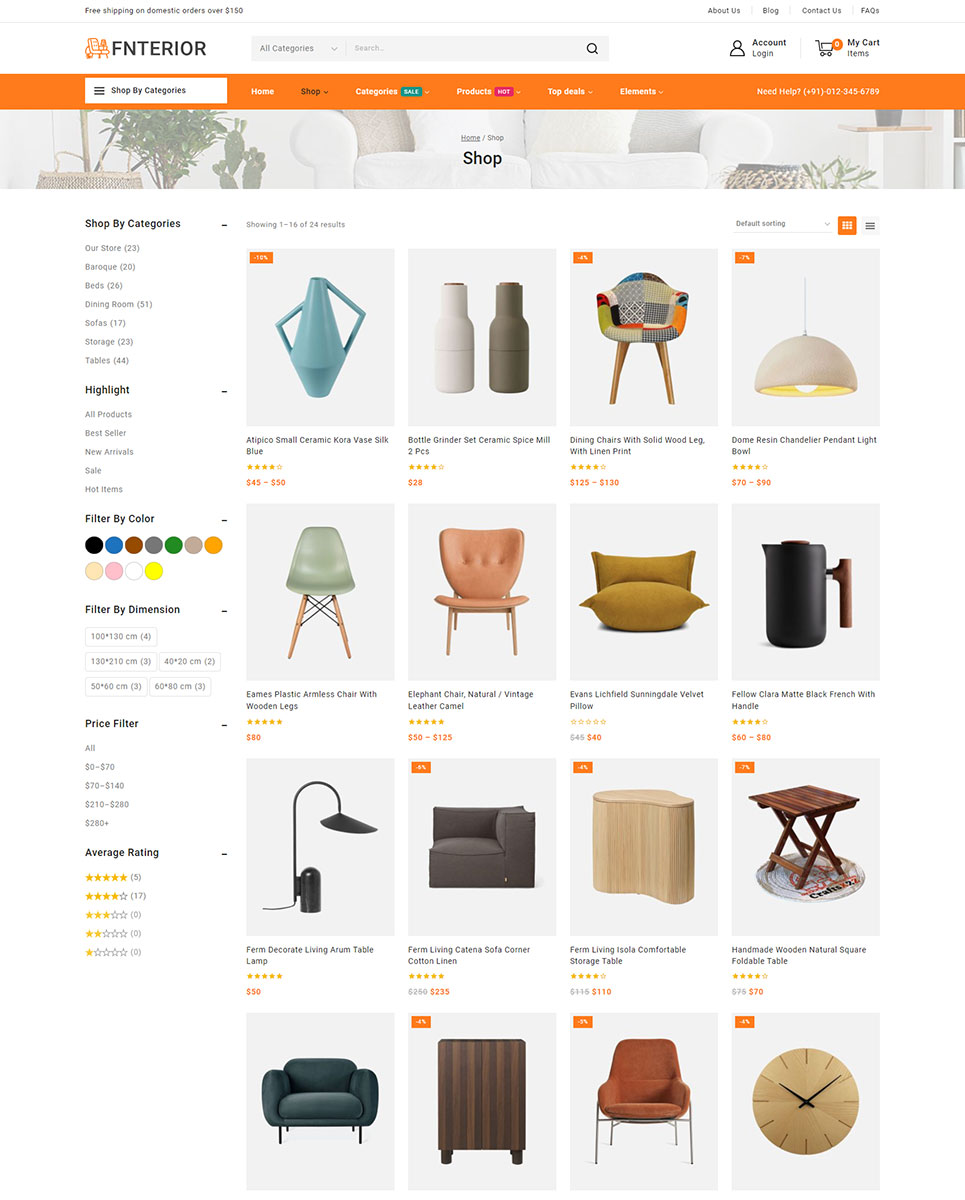Open the shopping cart icon

click(x=826, y=47)
